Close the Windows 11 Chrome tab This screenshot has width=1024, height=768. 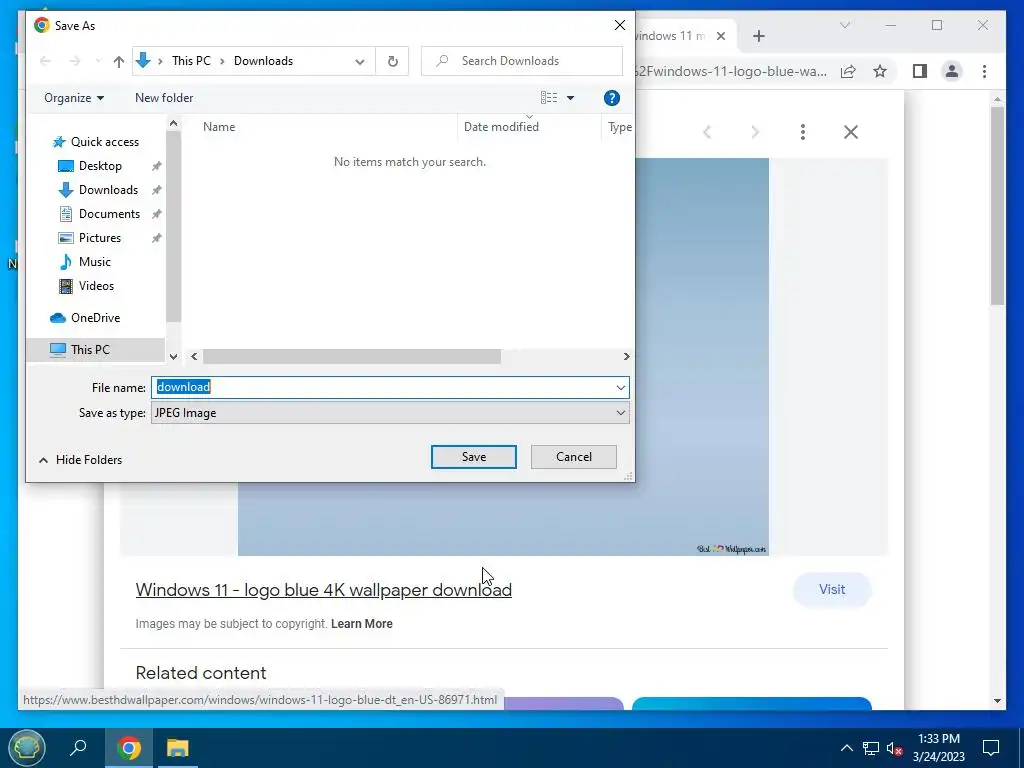click(721, 36)
